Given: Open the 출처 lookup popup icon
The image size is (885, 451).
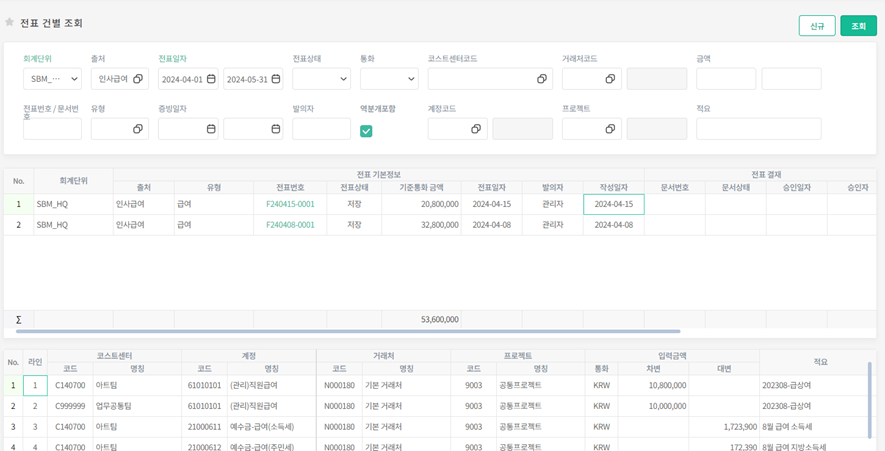Looking at the screenshot, I should click(x=138, y=79).
